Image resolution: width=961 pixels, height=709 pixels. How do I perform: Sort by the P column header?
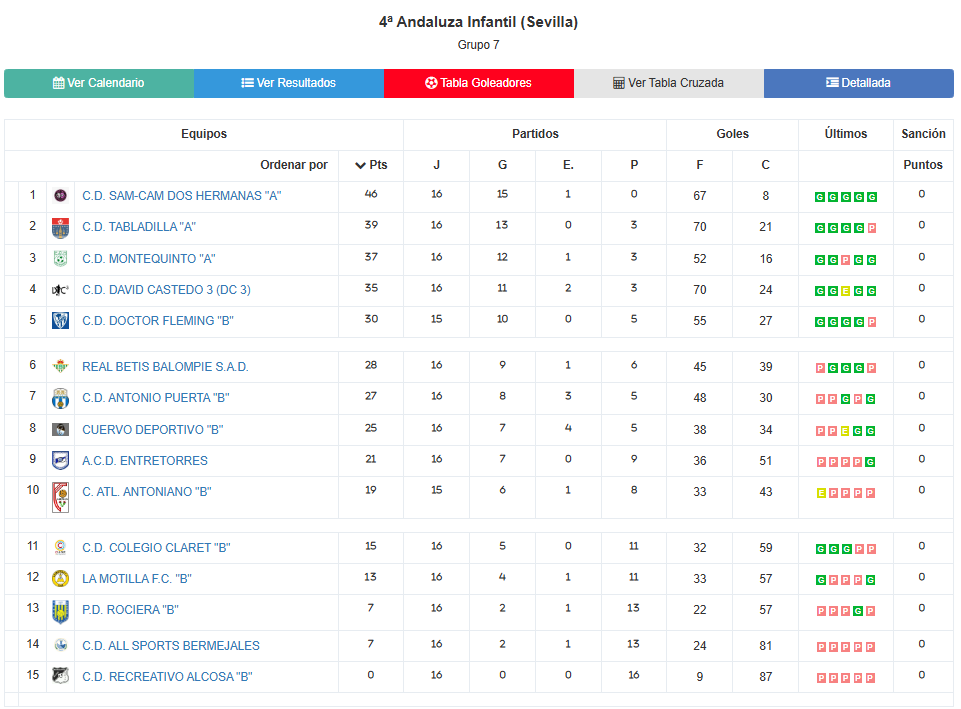[634, 165]
